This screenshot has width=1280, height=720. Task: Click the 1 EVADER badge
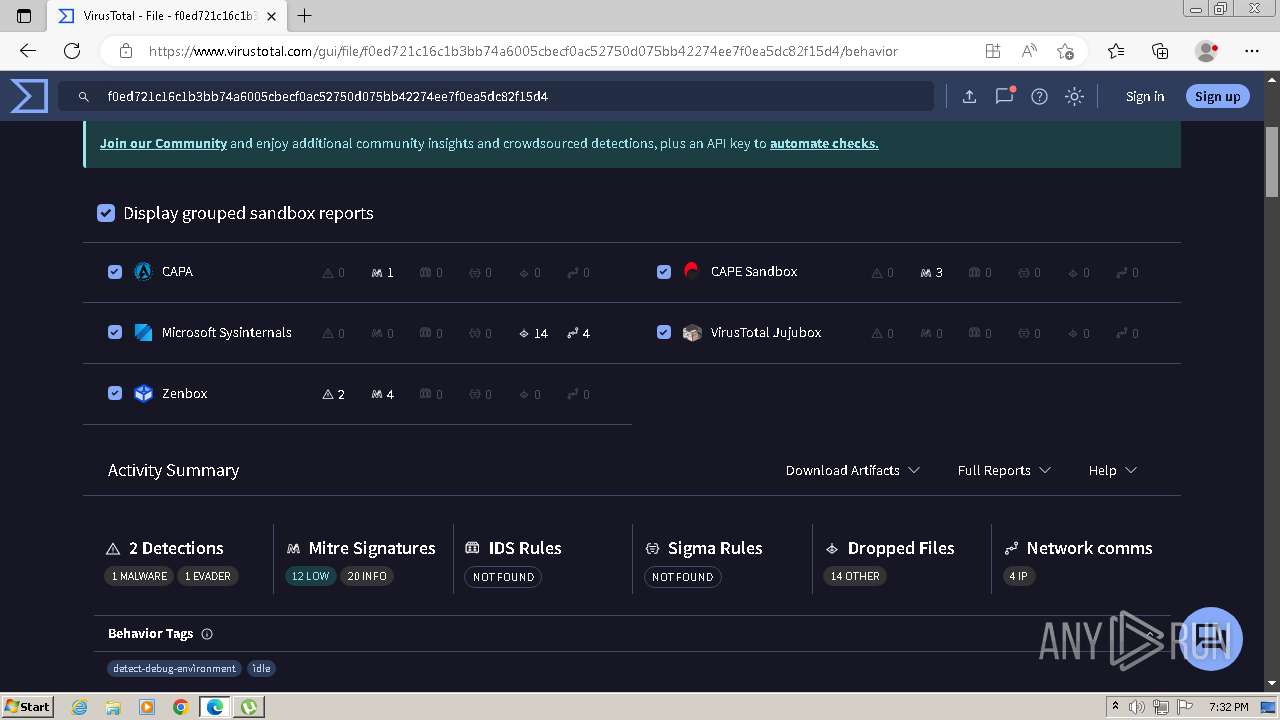208,576
